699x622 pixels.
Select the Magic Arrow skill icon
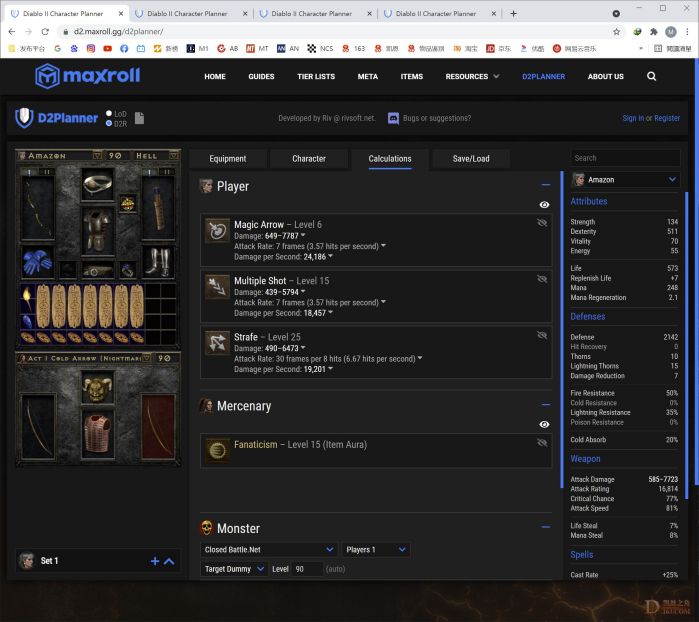pyautogui.click(x=217, y=231)
